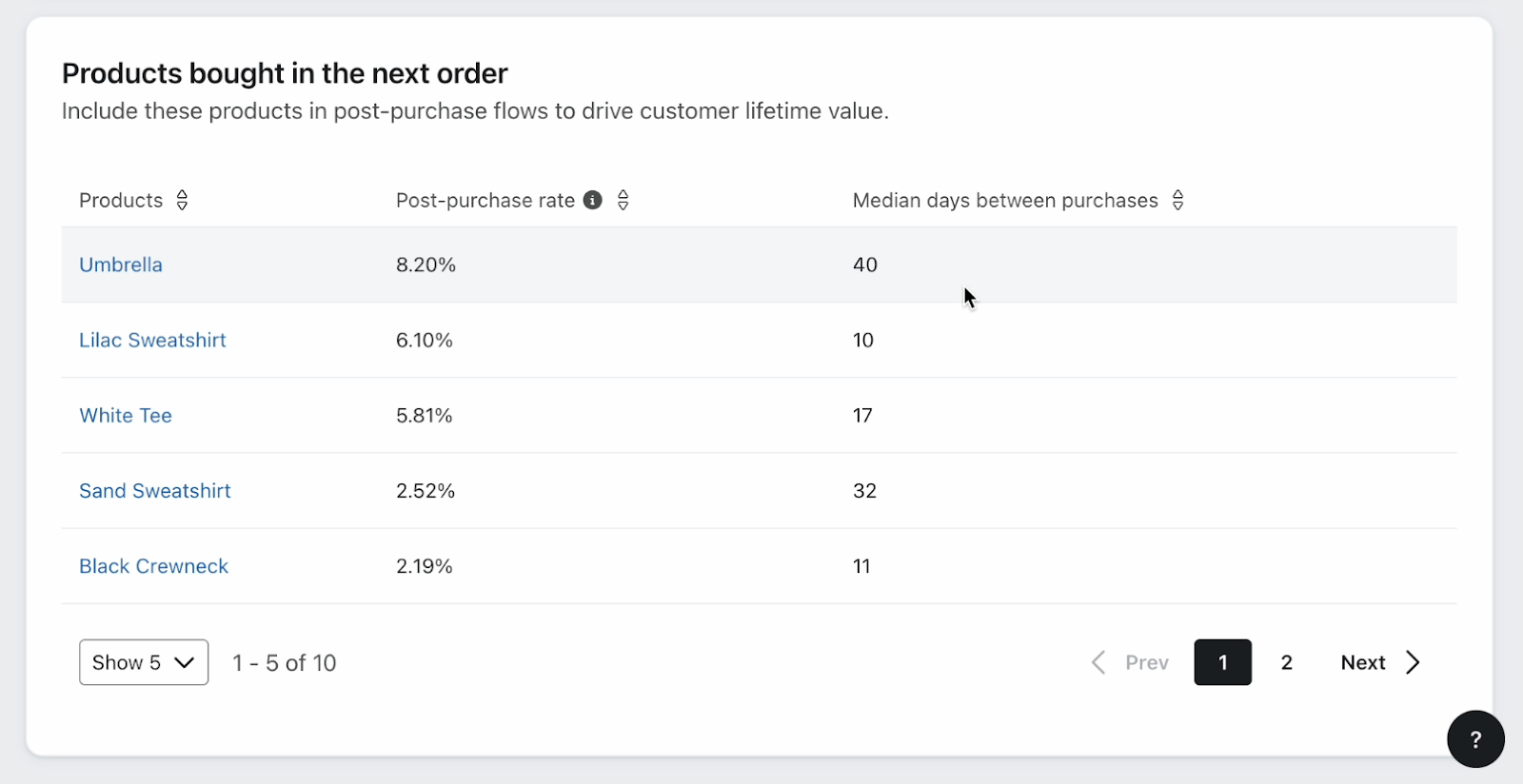Select page 1 in pagination
The image size is (1523, 784).
(x=1223, y=662)
